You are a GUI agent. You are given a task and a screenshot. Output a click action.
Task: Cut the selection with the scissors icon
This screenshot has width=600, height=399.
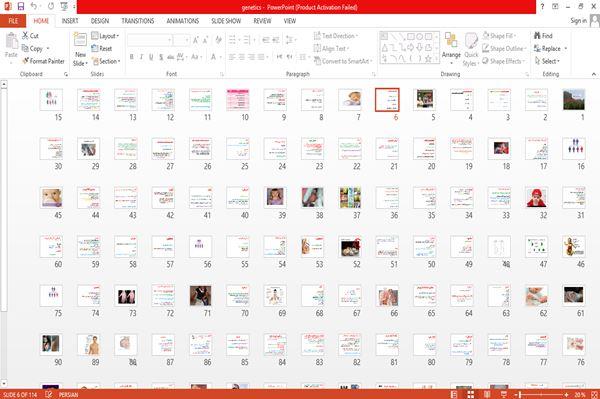pyautogui.click(x=25, y=36)
